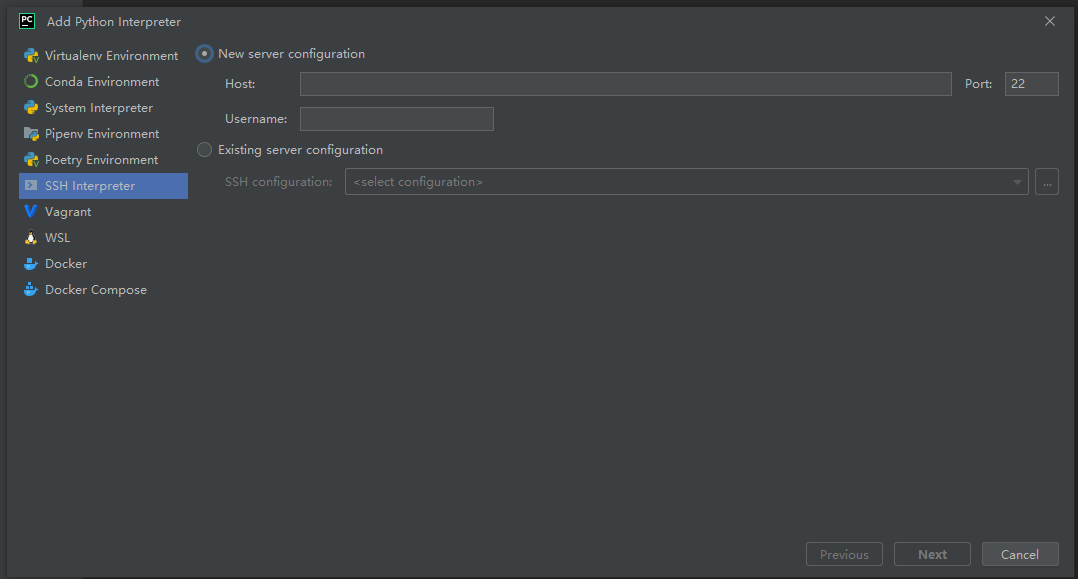Click the Pipenv Environment folder icon
The image size is (1078, 579).
pos(31,134)
